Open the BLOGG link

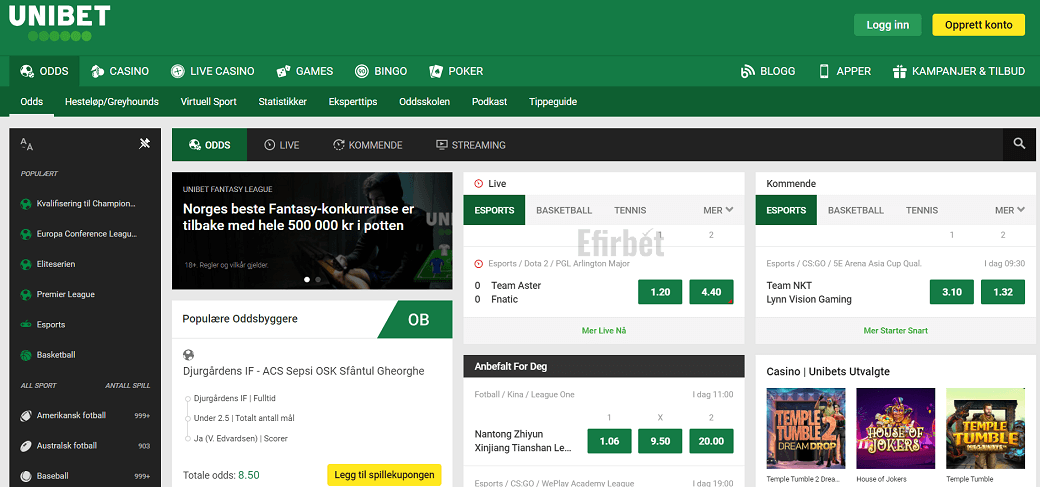click(768, 71)
